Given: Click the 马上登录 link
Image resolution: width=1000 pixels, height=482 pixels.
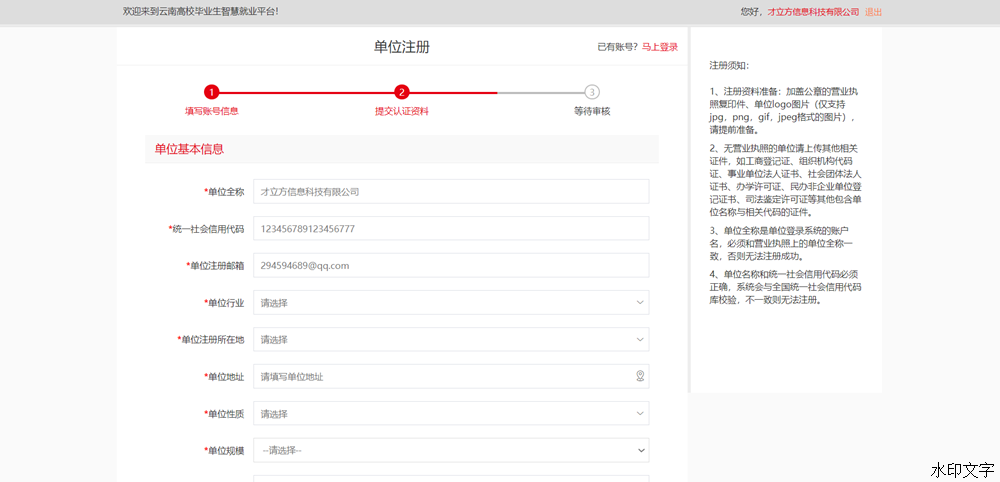Looking at the screenshot, I should click(x=659, y=47).
